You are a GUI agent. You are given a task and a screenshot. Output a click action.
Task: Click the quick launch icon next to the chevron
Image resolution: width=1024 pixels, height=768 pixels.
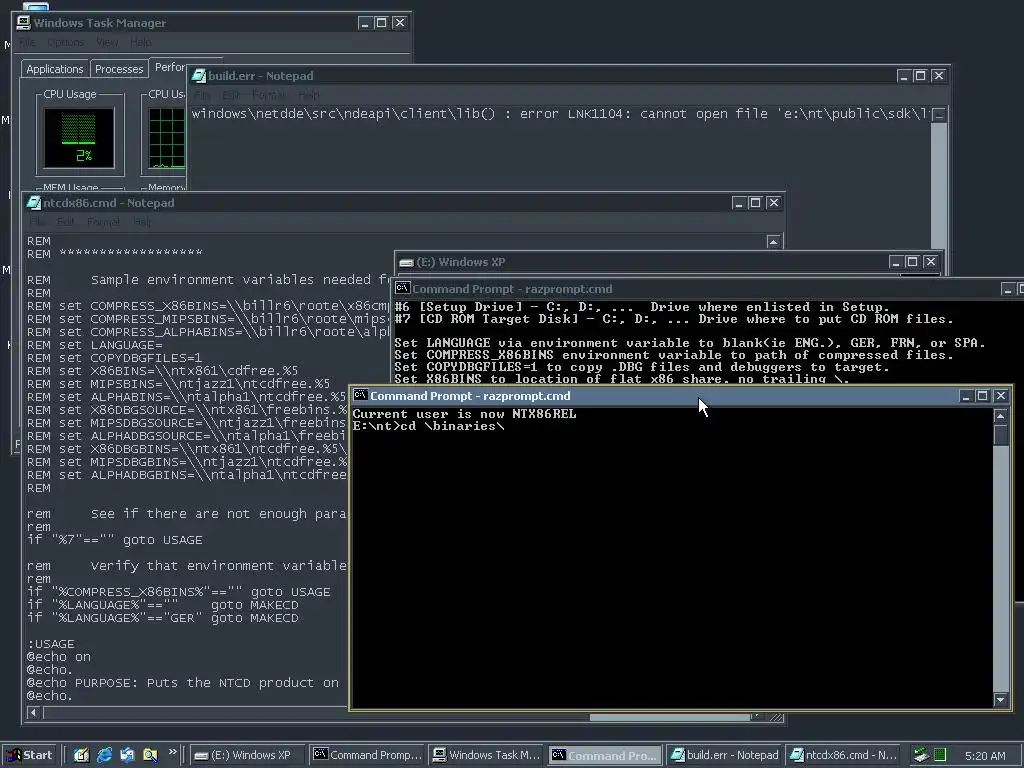pos(150,755)
